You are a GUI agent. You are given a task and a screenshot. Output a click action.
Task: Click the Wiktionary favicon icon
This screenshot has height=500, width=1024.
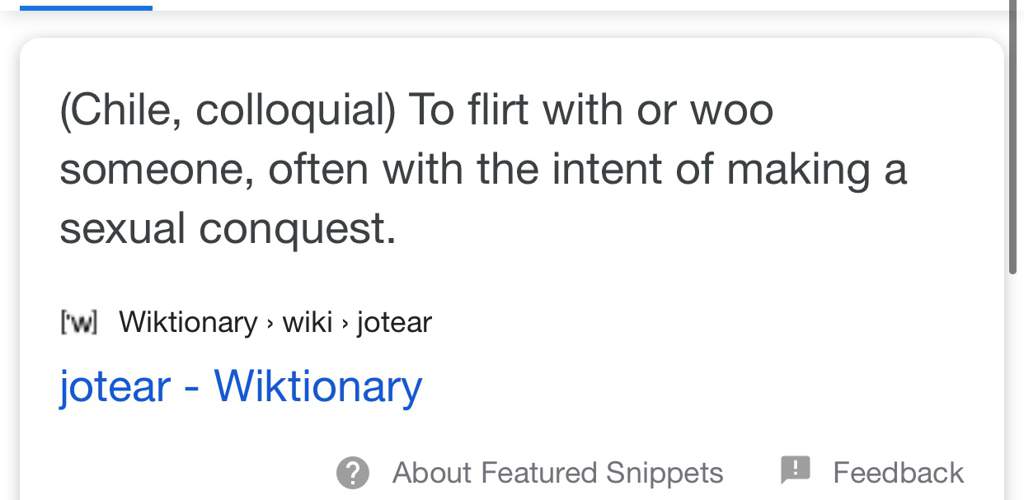coord(78,322)
